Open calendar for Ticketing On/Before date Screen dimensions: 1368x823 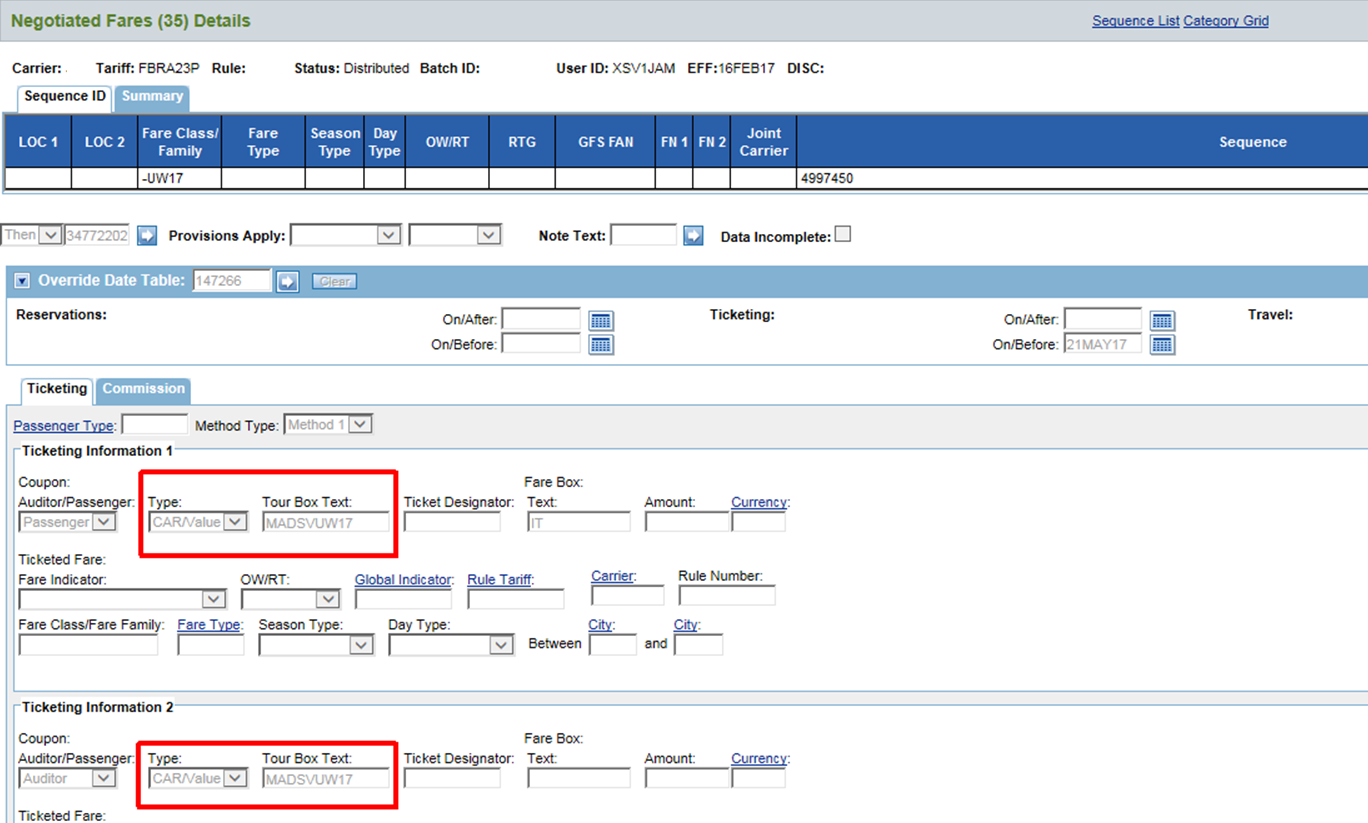(1161, 345)
